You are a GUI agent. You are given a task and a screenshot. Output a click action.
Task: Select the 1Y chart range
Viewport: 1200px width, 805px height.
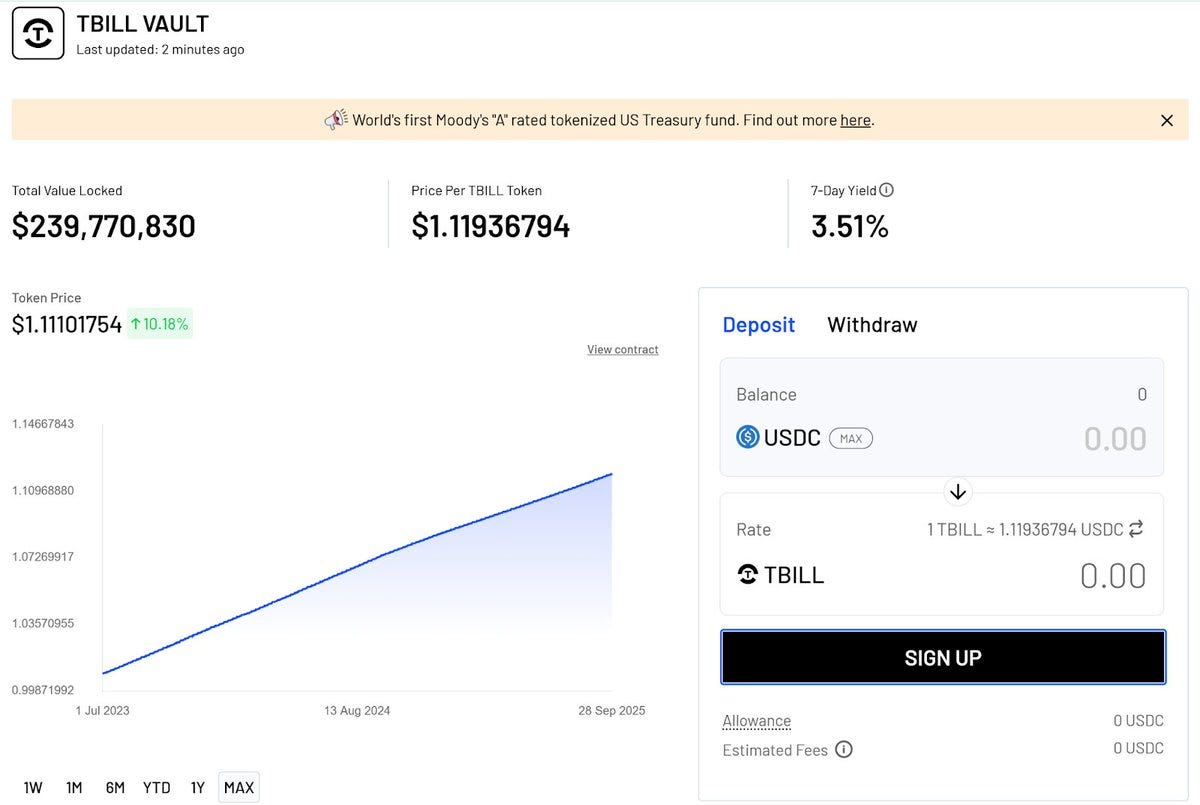tap(198, 787)
